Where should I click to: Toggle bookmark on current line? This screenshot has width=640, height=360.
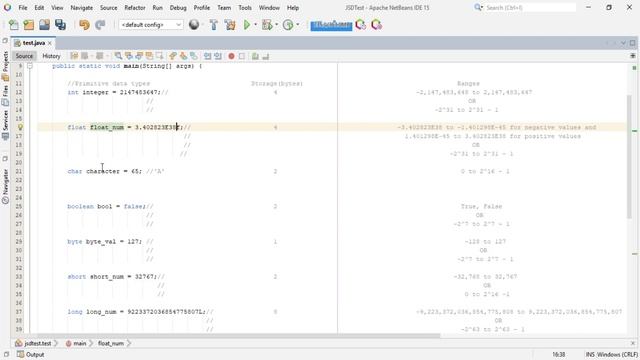coord(193,56)
